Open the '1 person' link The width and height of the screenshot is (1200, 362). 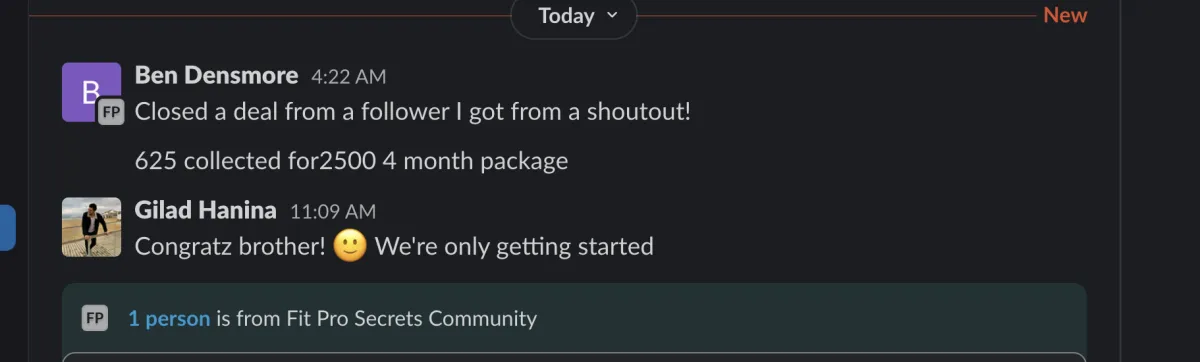coord(169,319)
